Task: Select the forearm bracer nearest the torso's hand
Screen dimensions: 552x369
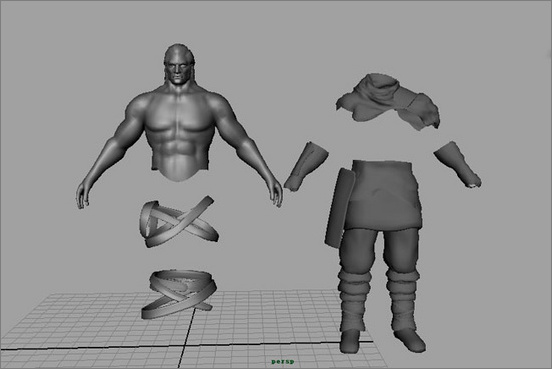Action: coord(306,166)
